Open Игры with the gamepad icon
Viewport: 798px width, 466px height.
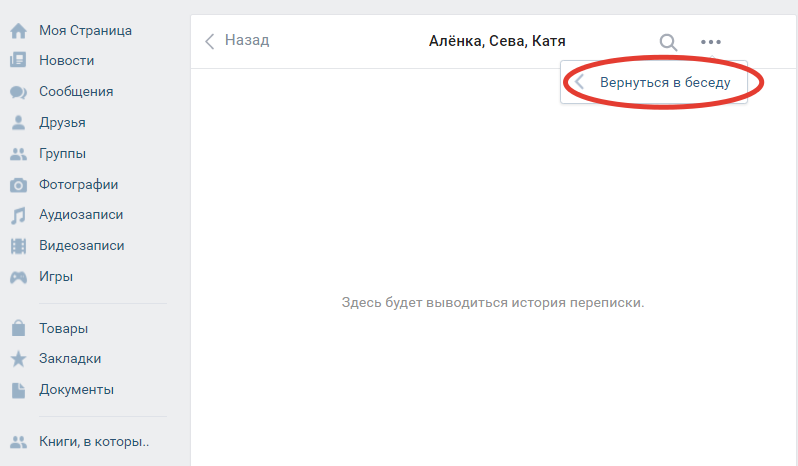point(18,277)
